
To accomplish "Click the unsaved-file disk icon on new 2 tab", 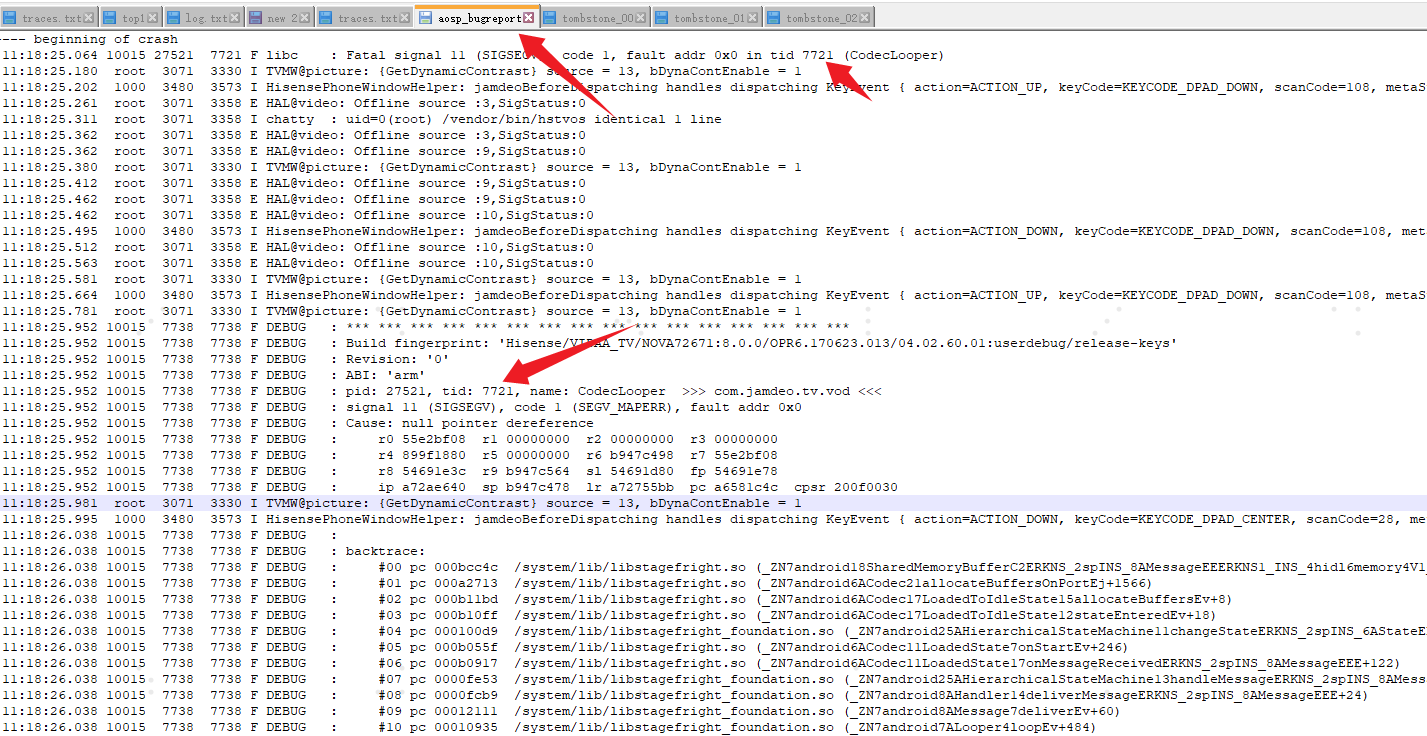I will (257, 16).
